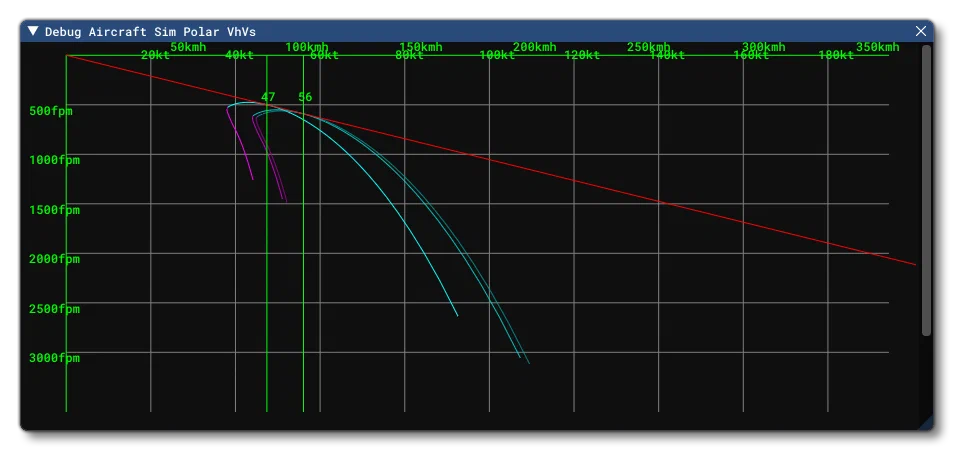Click the '47' speed marker label

(x=268, y=97)
